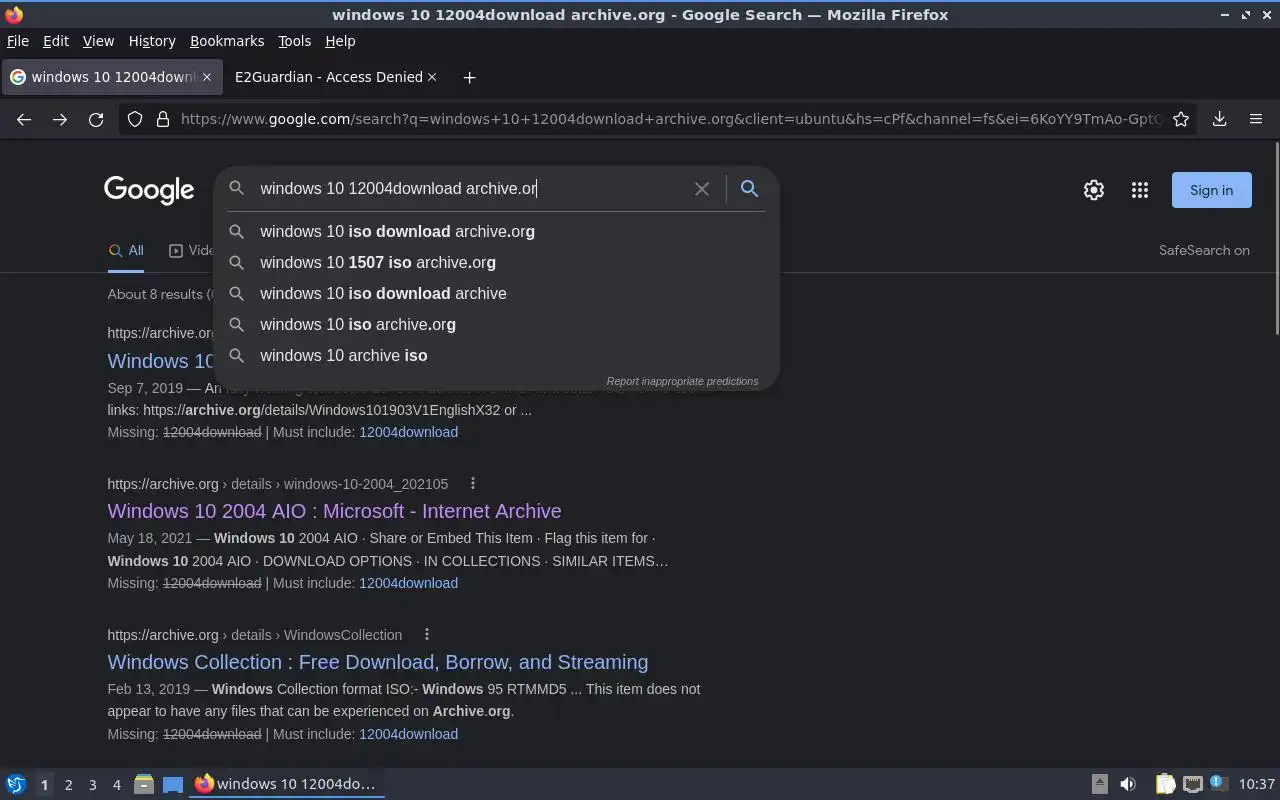Click 'Must include: 12004download' under first result

[x=408, y=432]
